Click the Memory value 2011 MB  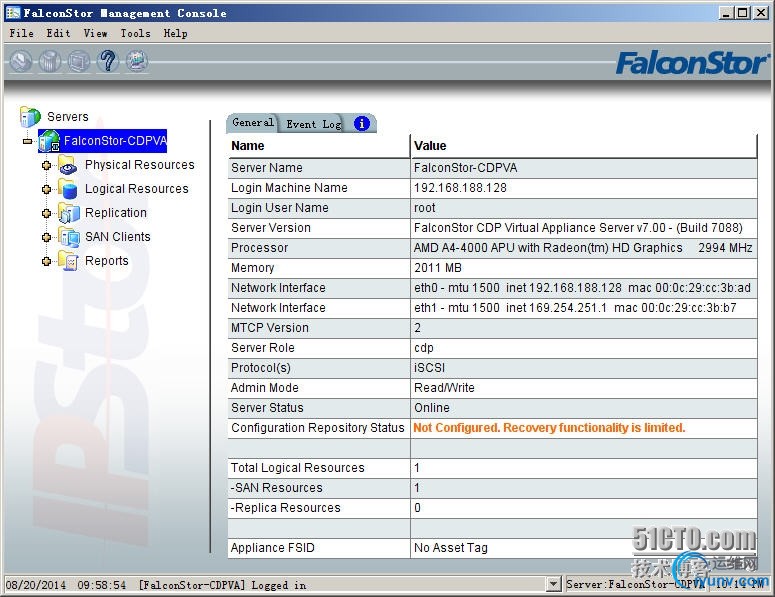click(x=438, y=268)
